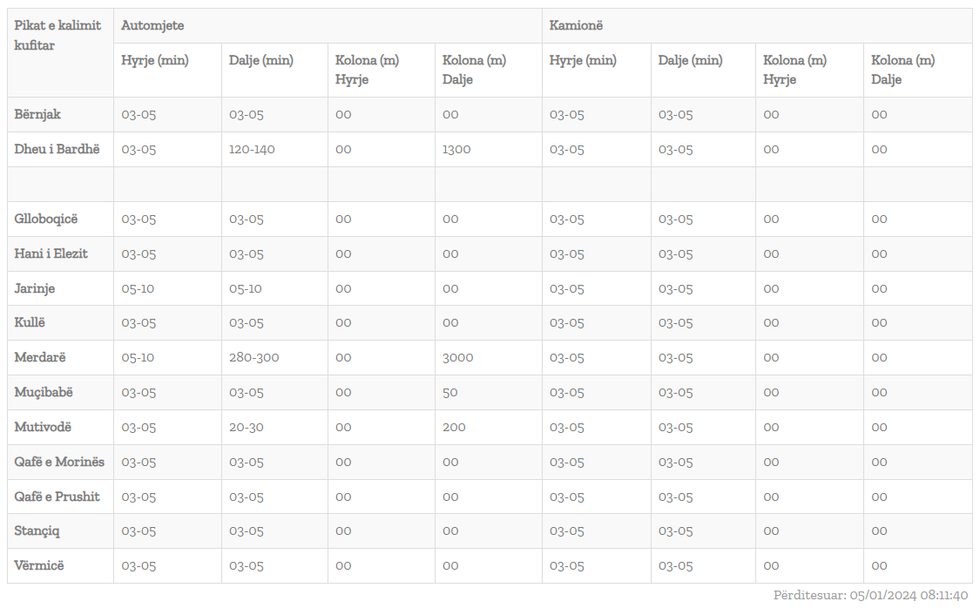980x608 pixels.
Task: Select the 280-300 exit wait time cell
Action: coord(254,358)
